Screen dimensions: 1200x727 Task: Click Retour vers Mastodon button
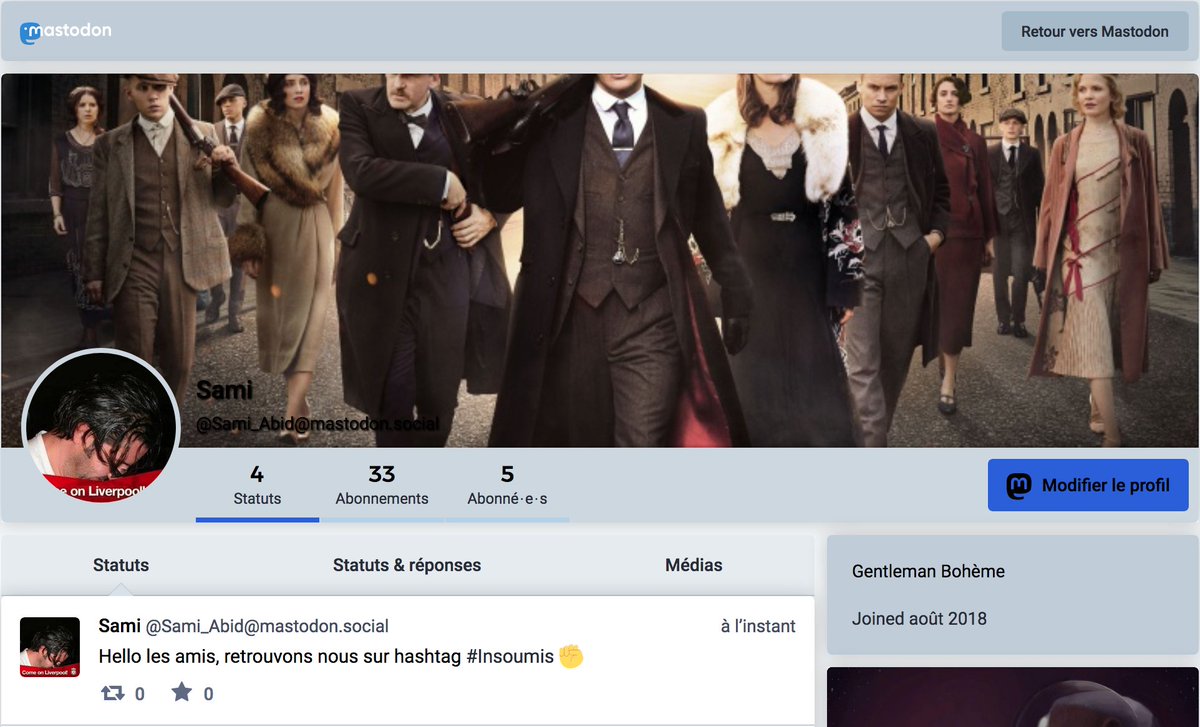click(x=1094, y=32)
